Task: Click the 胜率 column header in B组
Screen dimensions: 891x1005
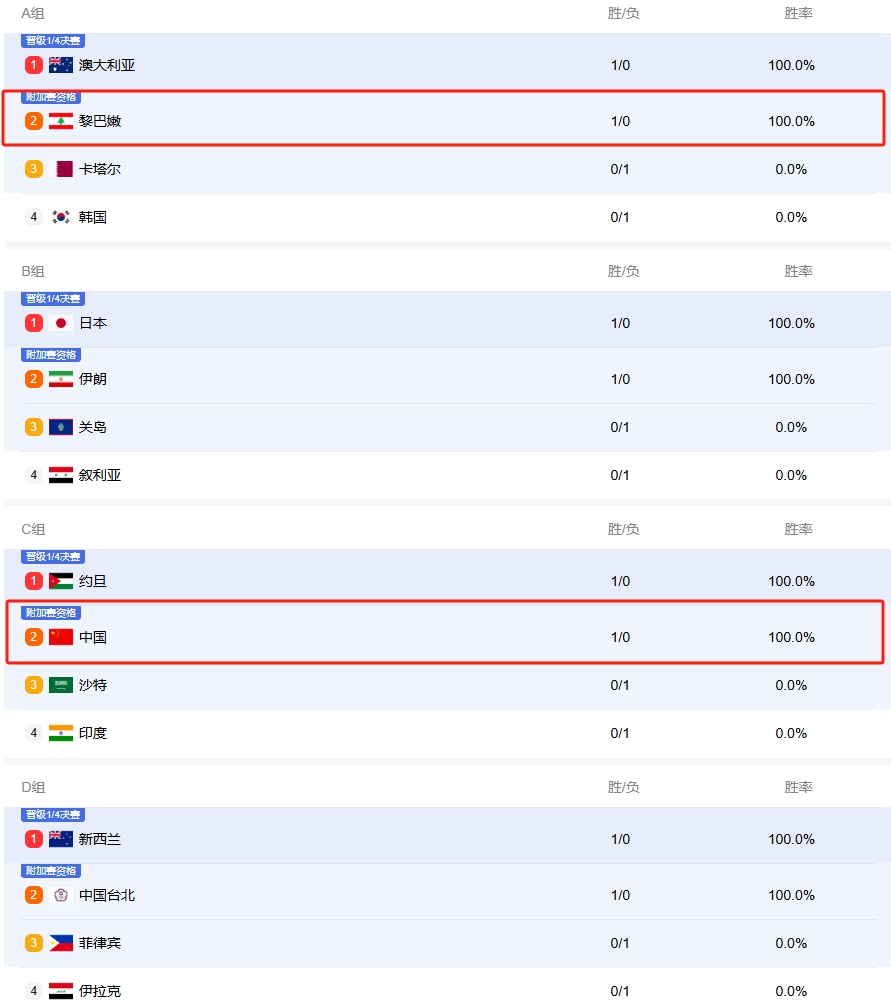Action: point(798,271)
